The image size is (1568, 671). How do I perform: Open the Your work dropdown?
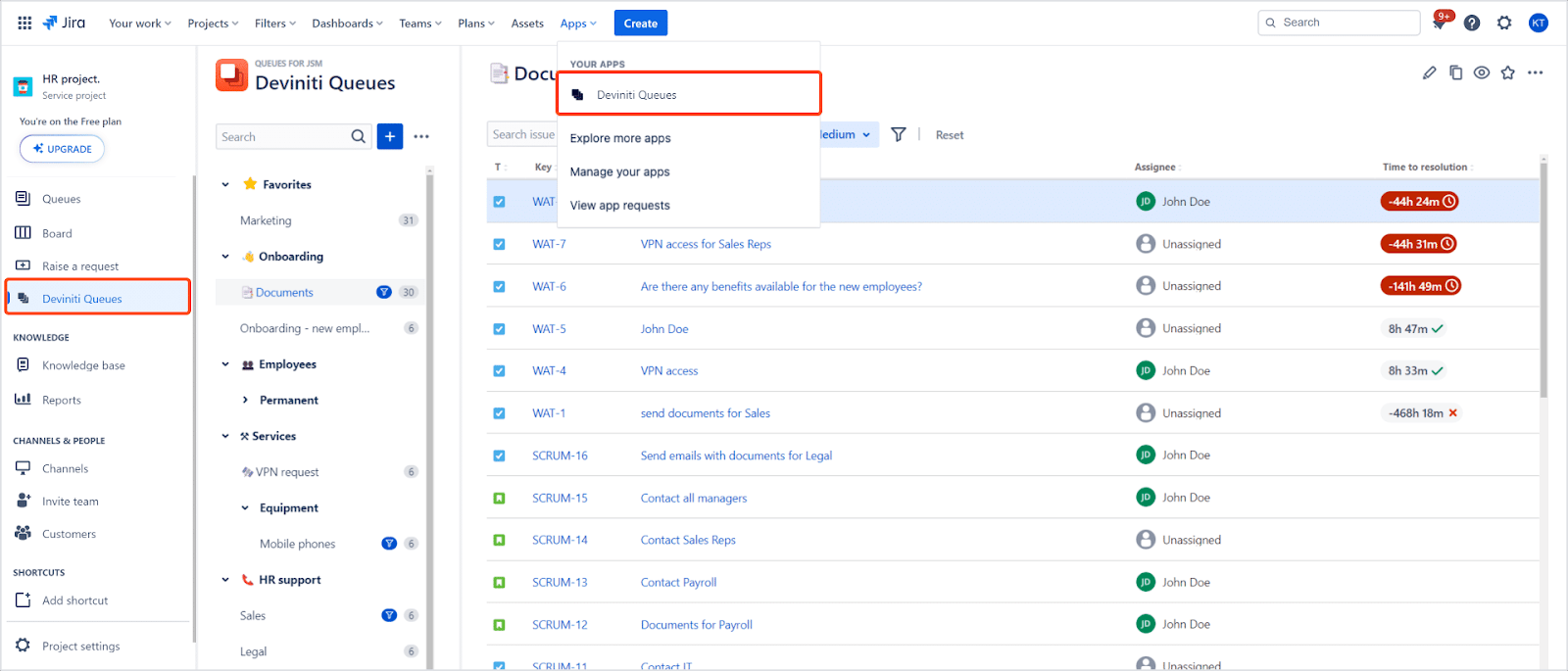[x=140, y=24]
